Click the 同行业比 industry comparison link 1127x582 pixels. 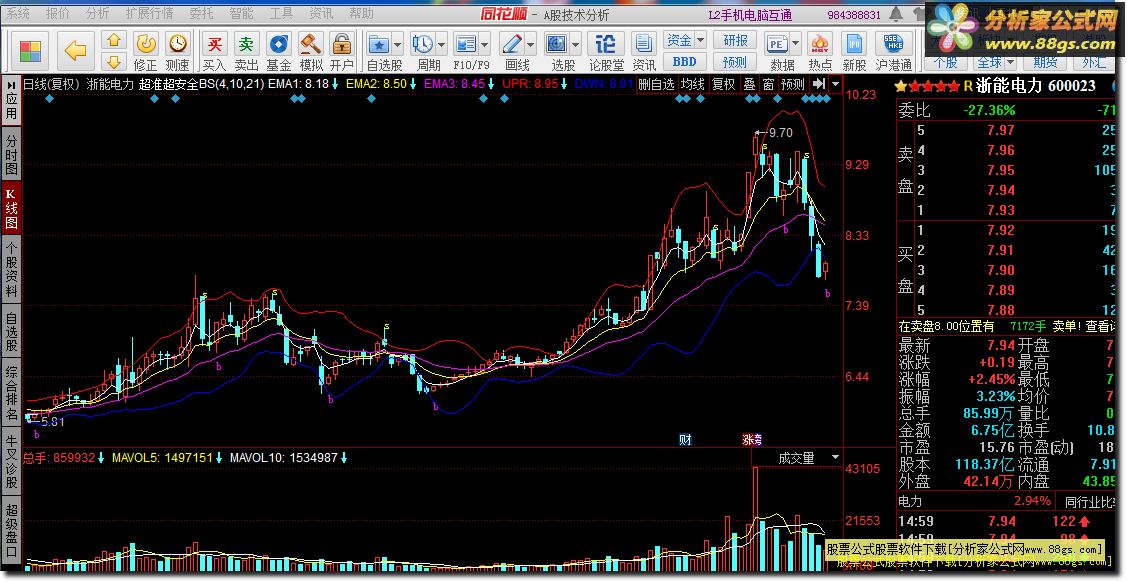click(x=1091, y=501)
